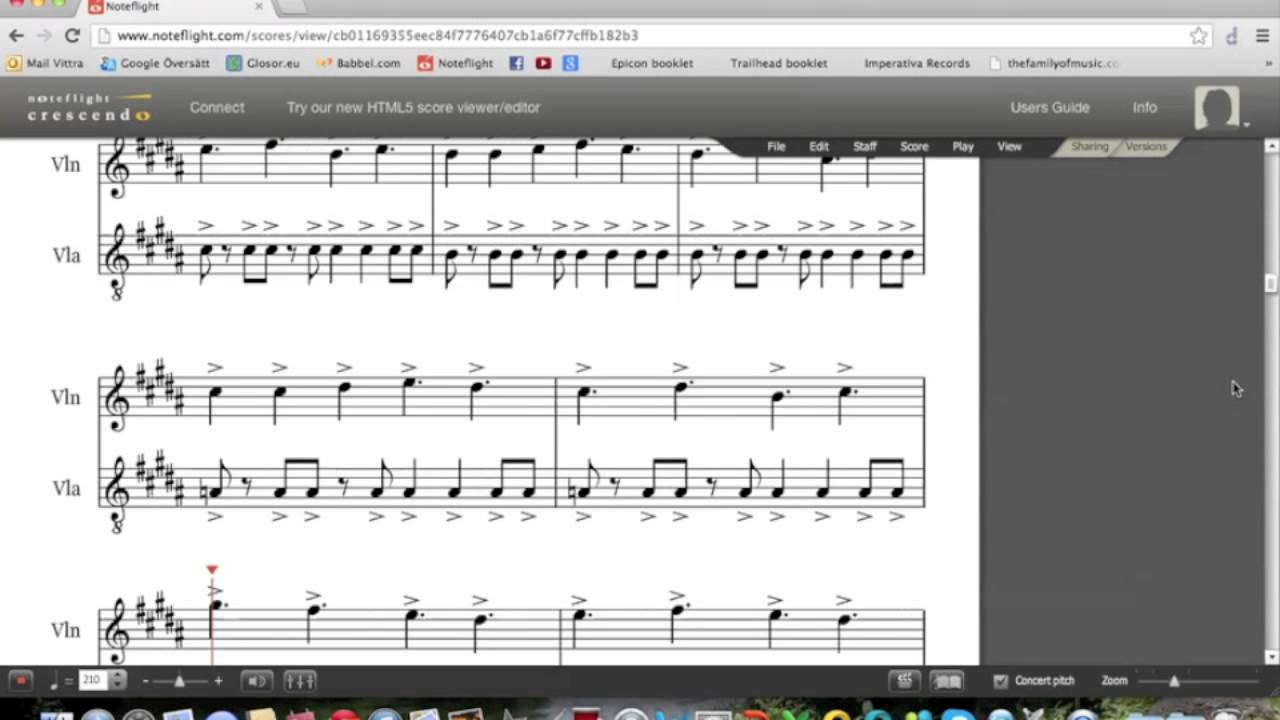Click the tempo field showing 210
Screen dimensions: 1280x720
tap(92, 681)
